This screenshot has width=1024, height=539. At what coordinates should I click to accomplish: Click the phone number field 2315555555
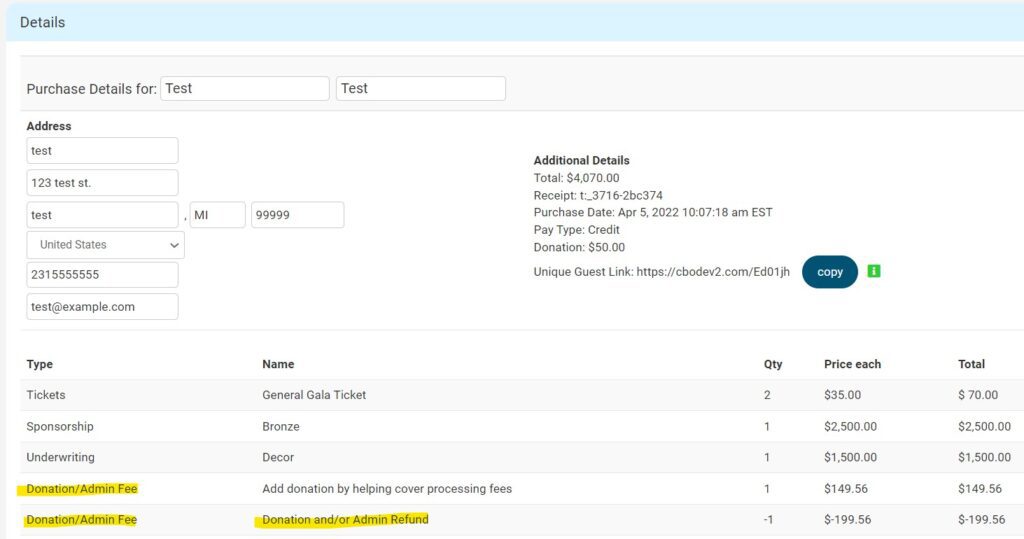click(x=102, y=275)
